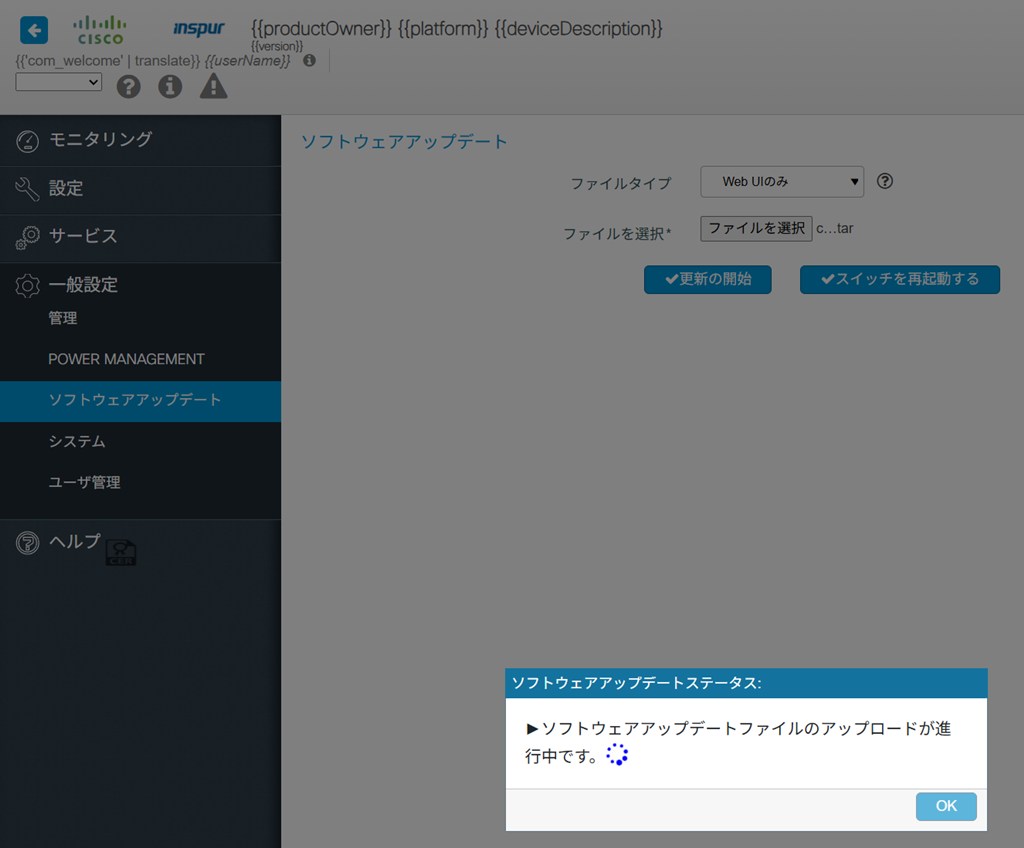Click the help icon next to the file type dropdown
This screenshot has height=848, width=1024.
tap(884, 182)
